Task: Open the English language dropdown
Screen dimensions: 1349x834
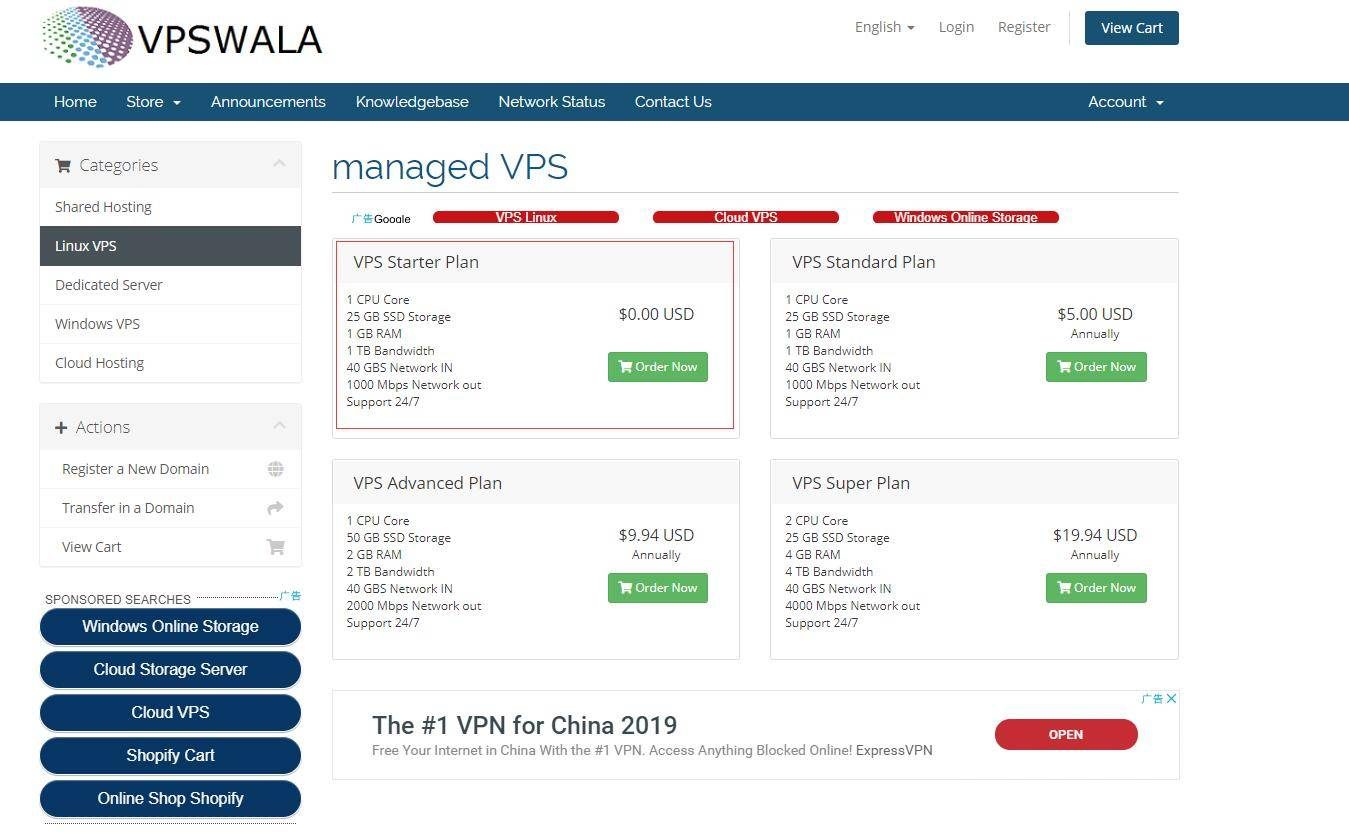Action: (884, 27)
